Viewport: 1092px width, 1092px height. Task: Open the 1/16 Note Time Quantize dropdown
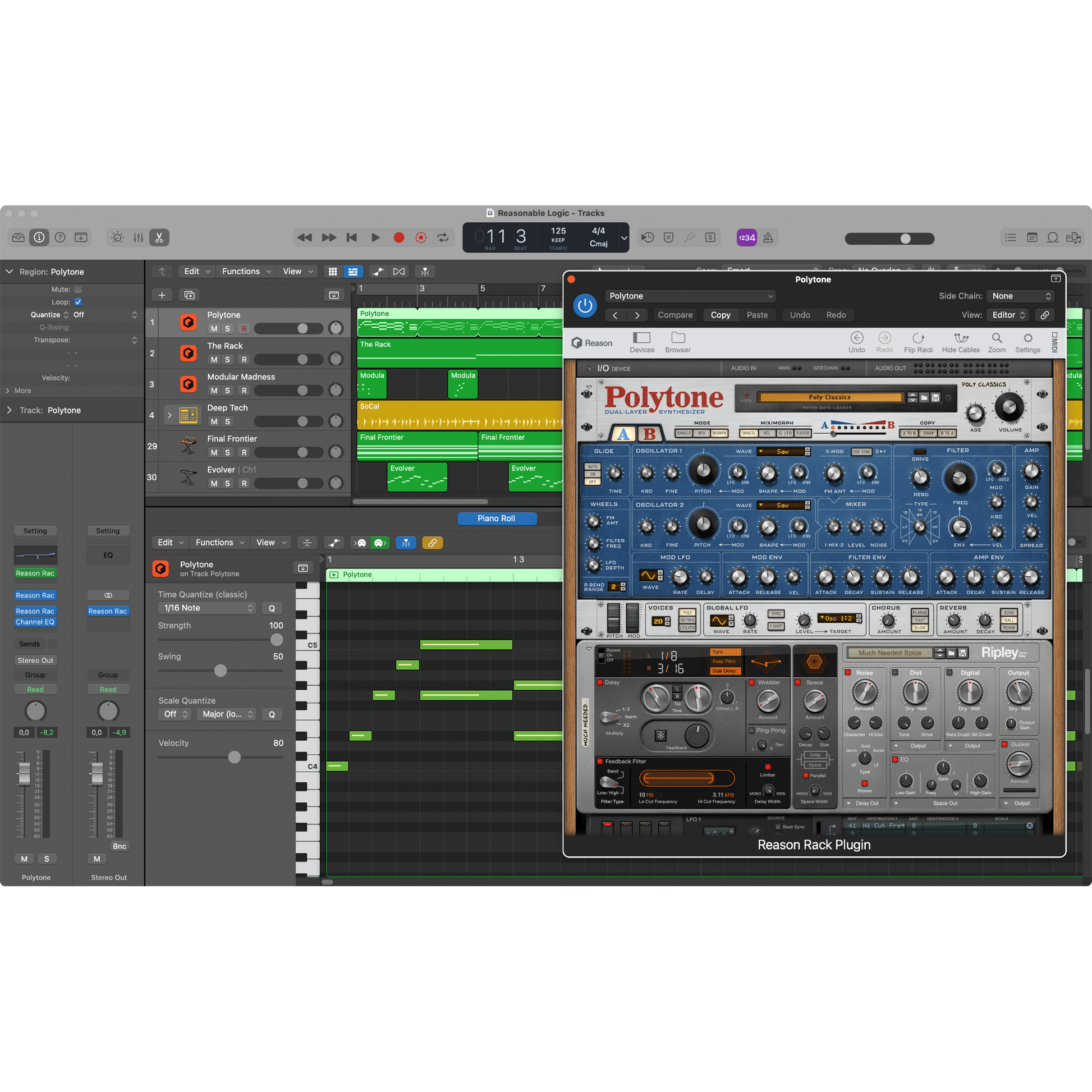pos(207,608)
